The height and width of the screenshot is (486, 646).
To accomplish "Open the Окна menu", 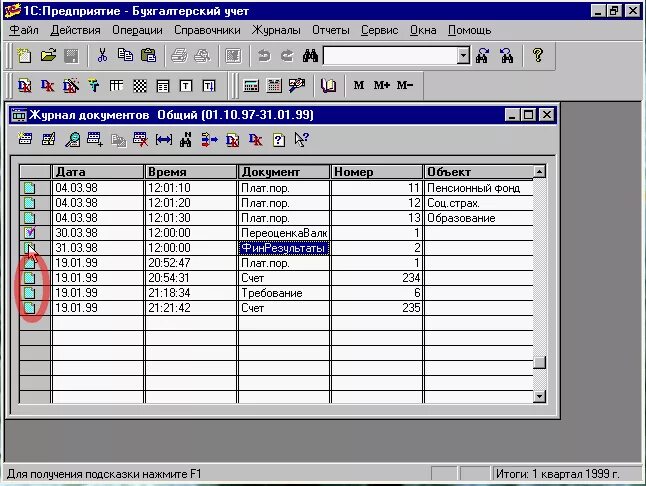I will tap(423, 30).
